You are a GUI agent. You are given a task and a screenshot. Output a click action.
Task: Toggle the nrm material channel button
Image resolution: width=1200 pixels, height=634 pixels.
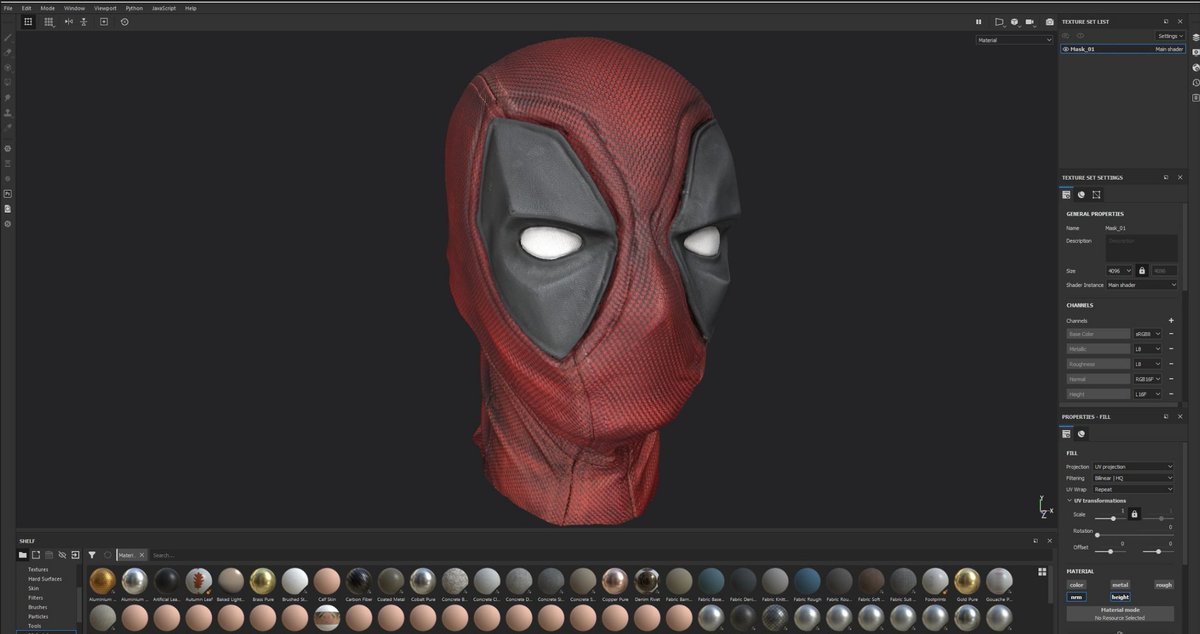coord(1076,597)
